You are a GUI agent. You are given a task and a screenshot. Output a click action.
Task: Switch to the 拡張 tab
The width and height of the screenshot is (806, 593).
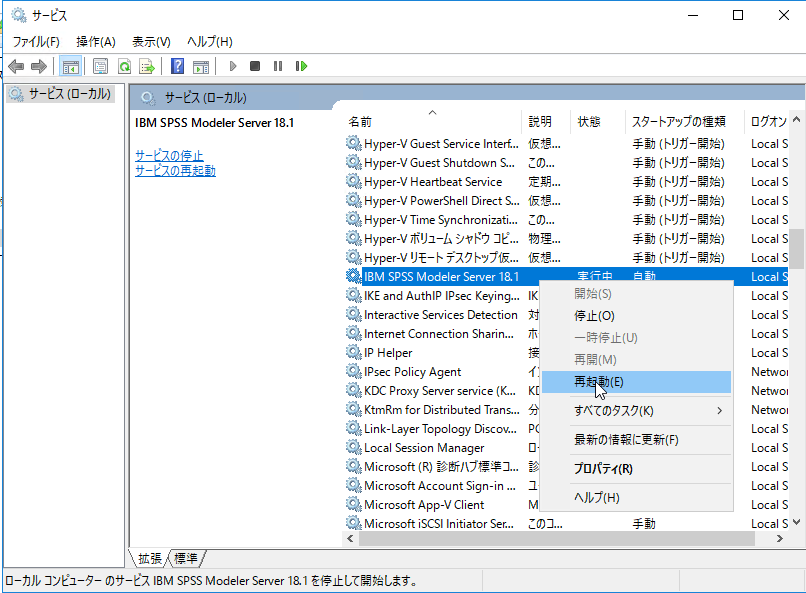pyautogui.click(x=150, y=558)
